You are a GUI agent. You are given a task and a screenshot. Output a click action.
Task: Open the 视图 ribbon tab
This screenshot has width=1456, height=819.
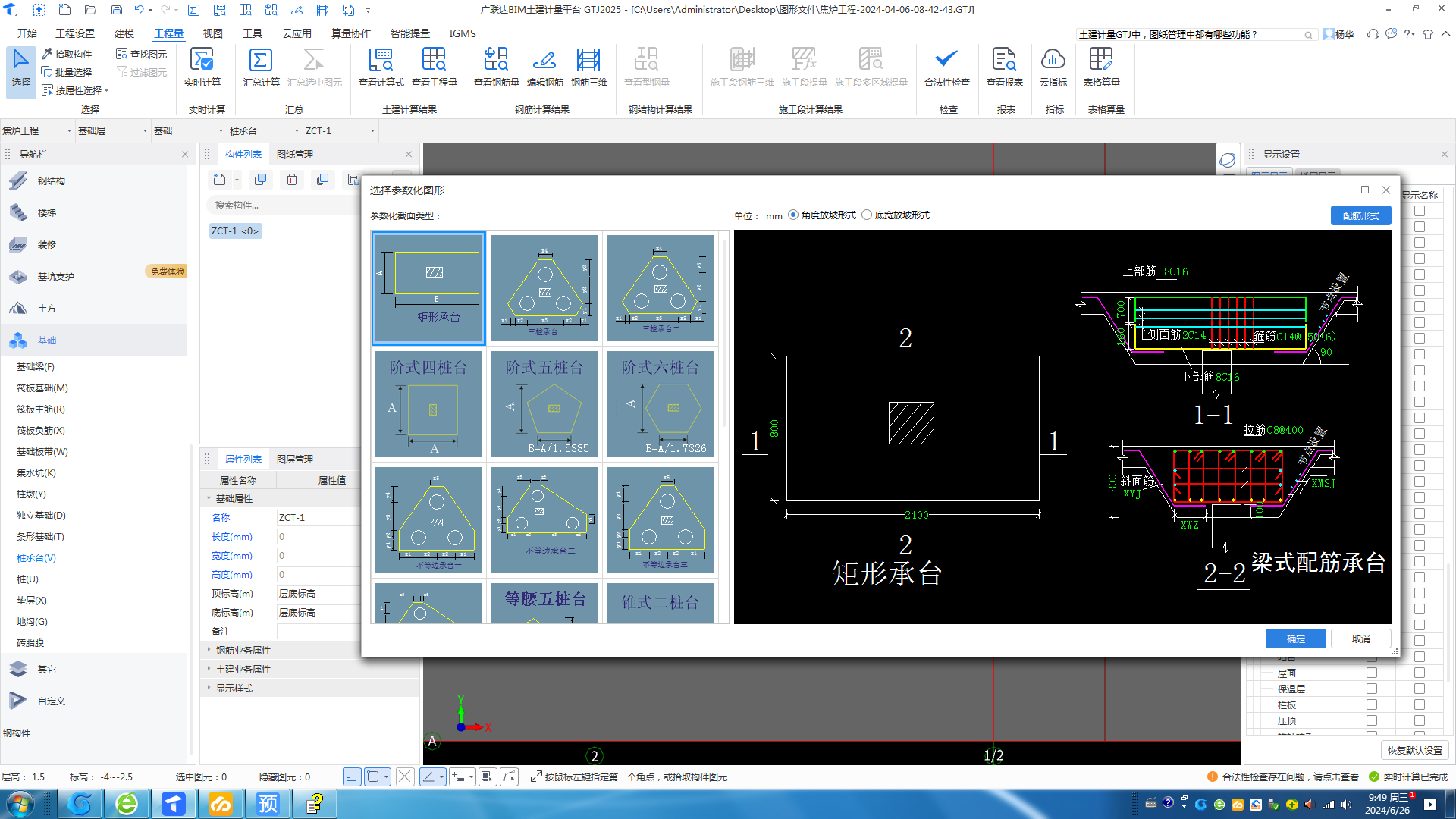[213, 33]
